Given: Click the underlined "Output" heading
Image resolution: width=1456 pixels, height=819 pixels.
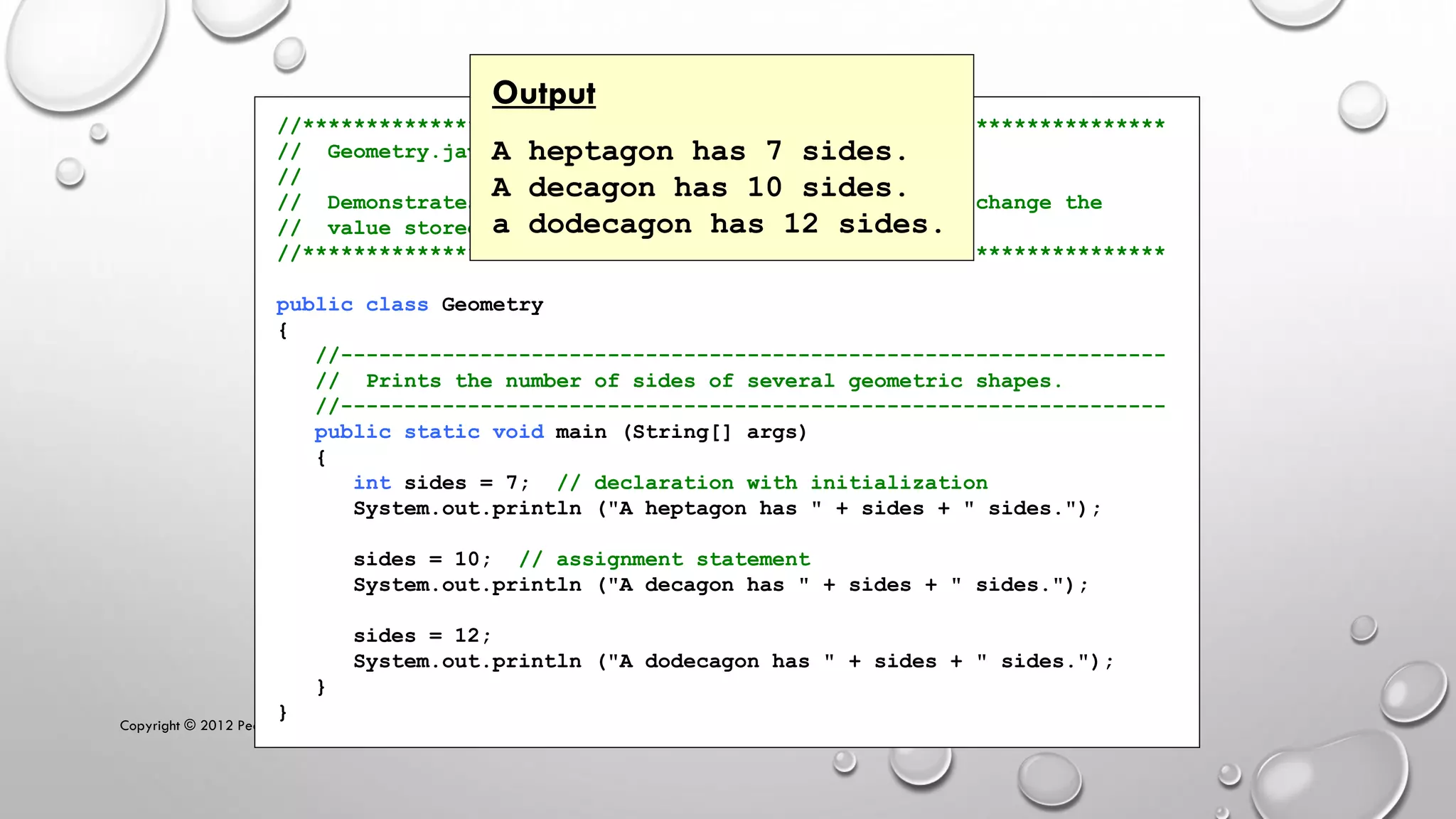Looking at the screenshot, I should [x=544, y=93].
